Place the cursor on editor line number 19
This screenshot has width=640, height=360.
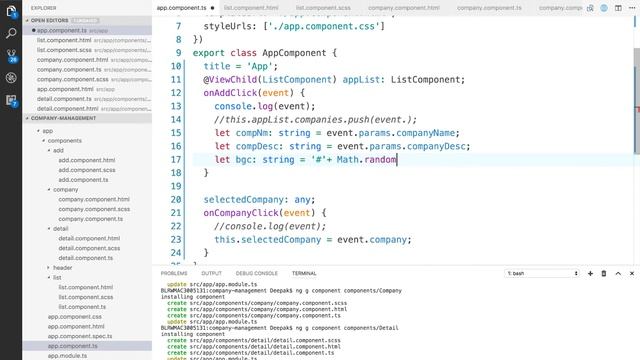176,186
